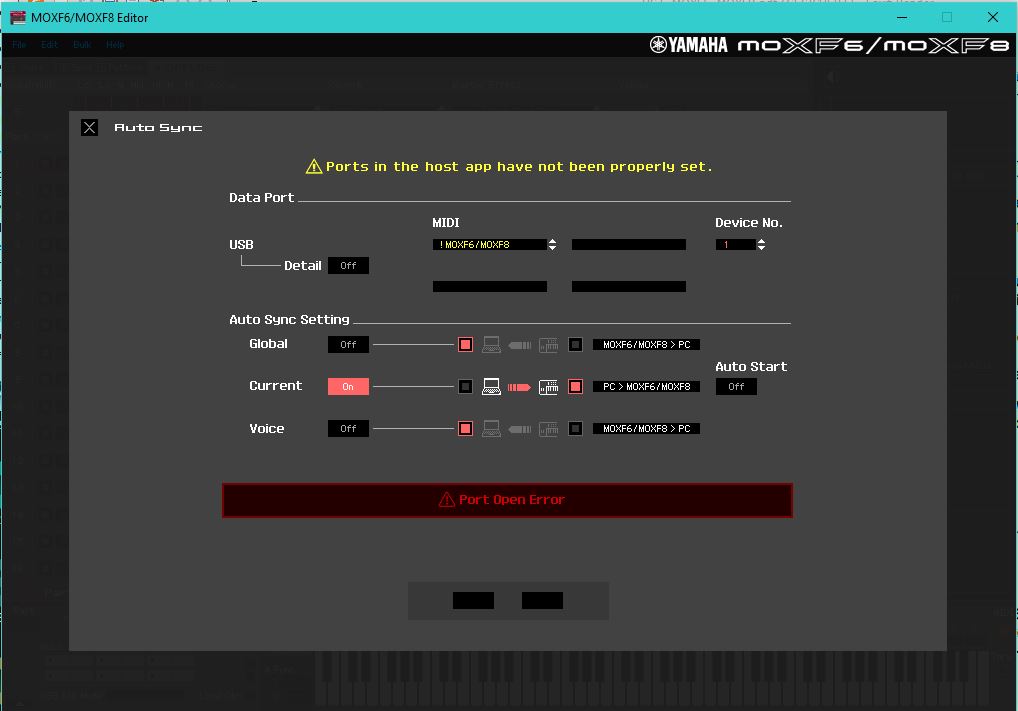Click Device No. stepper arrows
This screenshot has height=711, width=1018.
click(762, 245)
